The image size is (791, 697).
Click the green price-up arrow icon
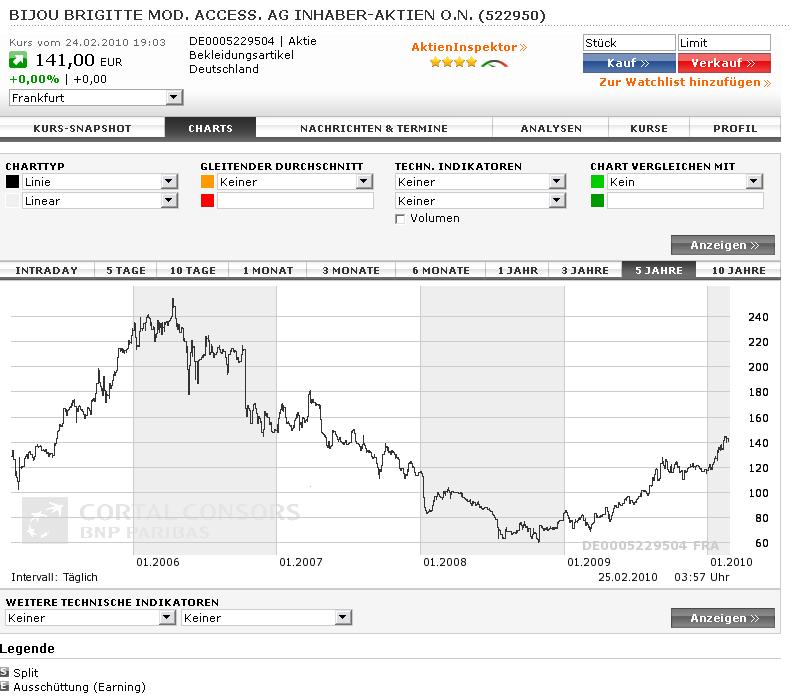pyautogui.click(x=18, y=61)
